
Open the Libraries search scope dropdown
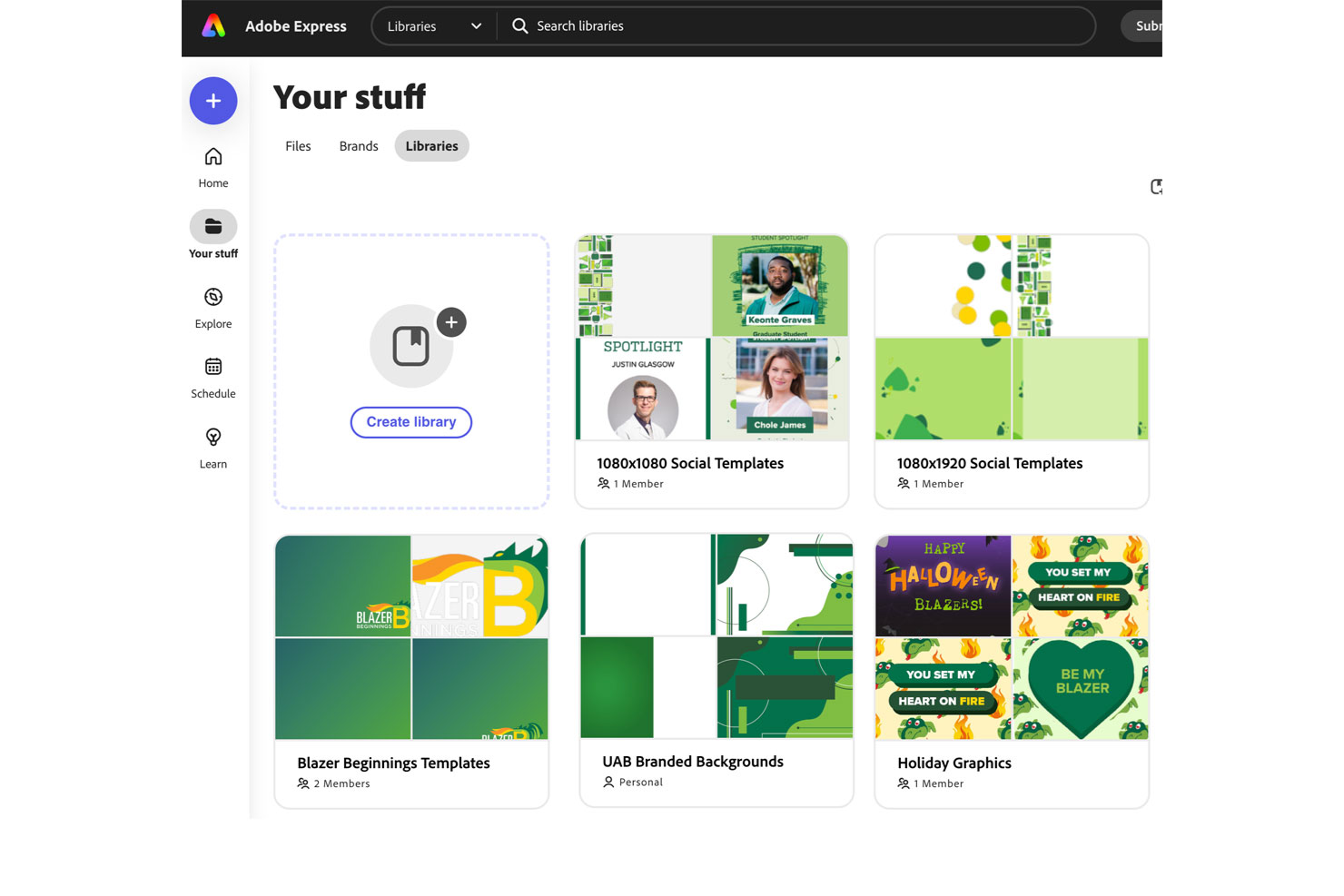tap(433, 25)
